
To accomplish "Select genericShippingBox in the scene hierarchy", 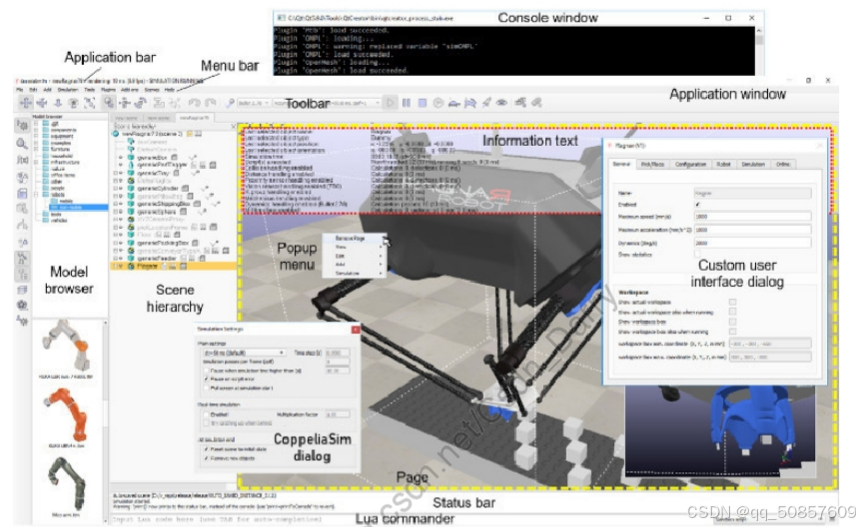I will (163, 203).
